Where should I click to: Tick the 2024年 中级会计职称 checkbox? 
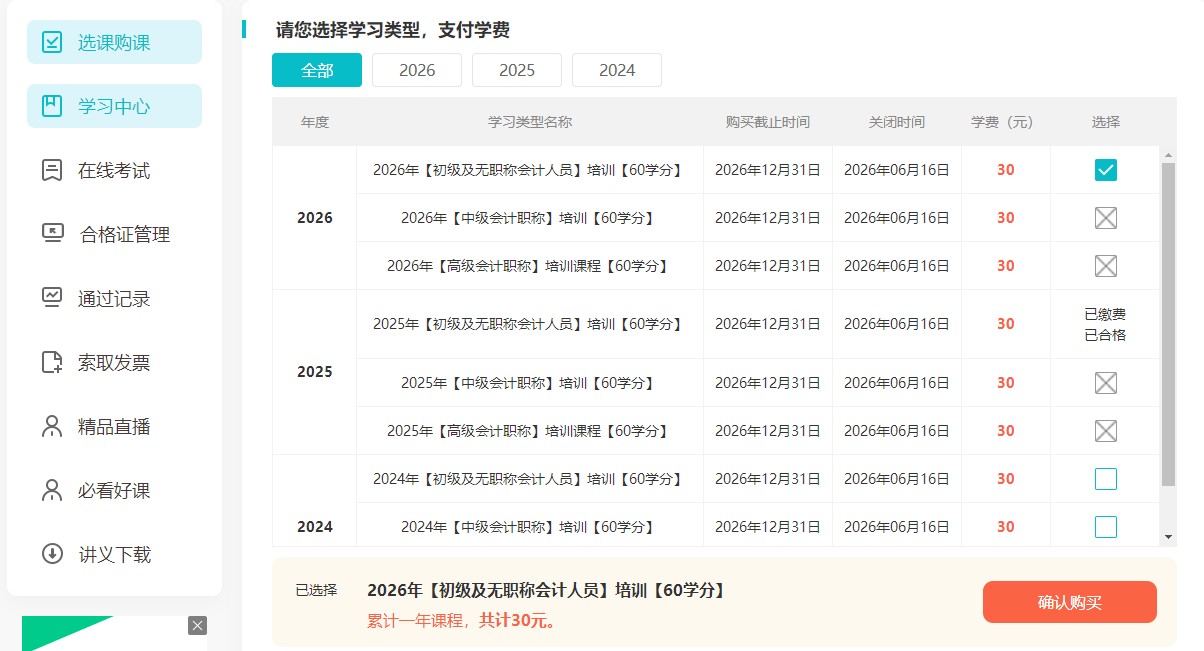tap(1105, 527)
